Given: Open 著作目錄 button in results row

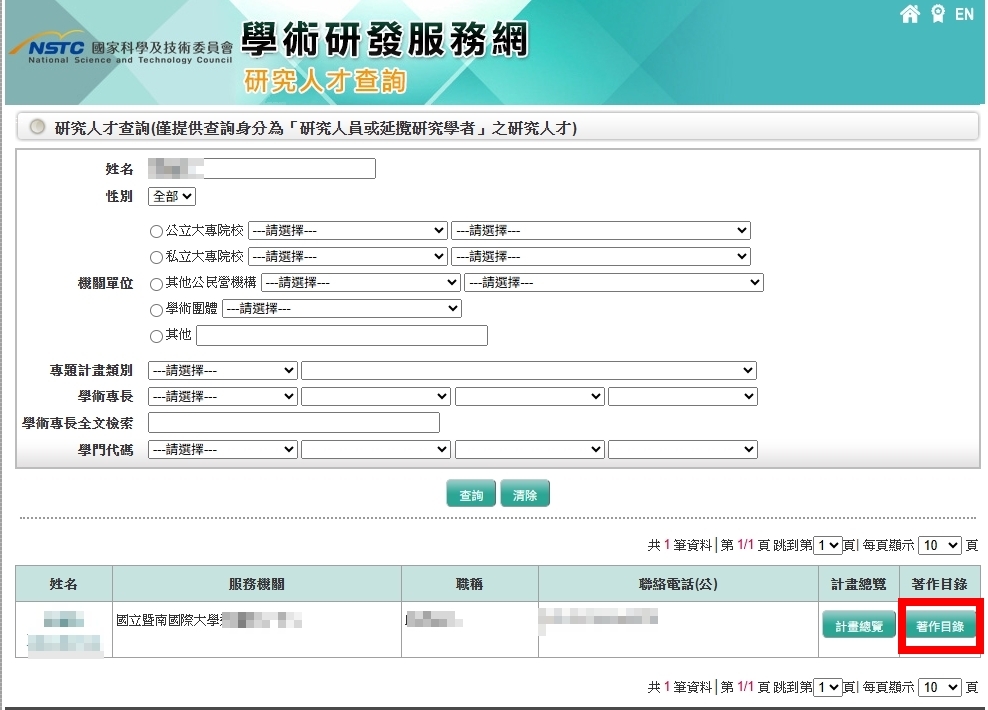Looking at the screenshot, I should point(939,626).
